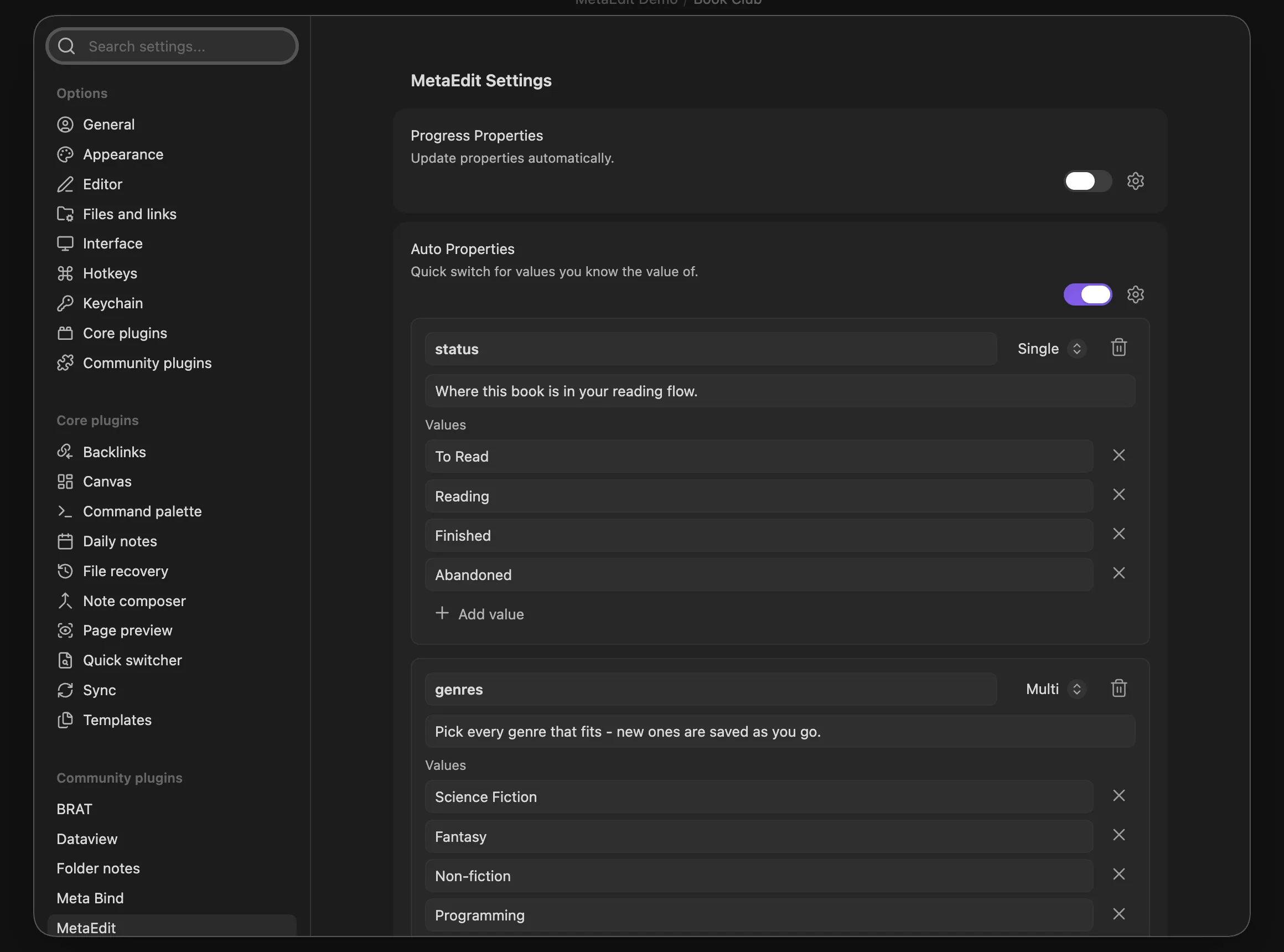This screenshot has width=1284, height=952.
Task: Click the 'MetaEdit Settings' title
Action: coord(480,81)
